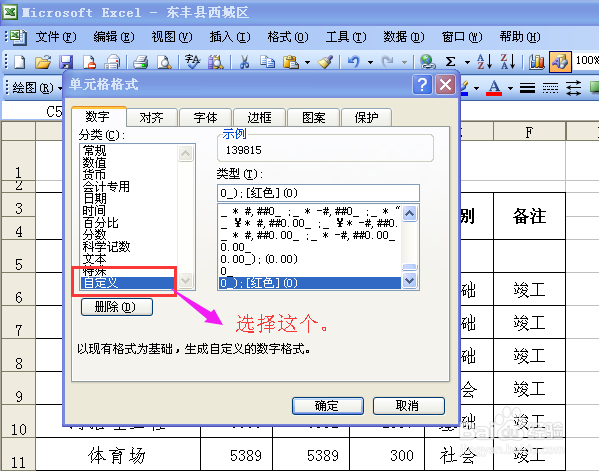Click the type list scroll-up arrow
Viewport: 599px width, 471px height.
point(410,213)
